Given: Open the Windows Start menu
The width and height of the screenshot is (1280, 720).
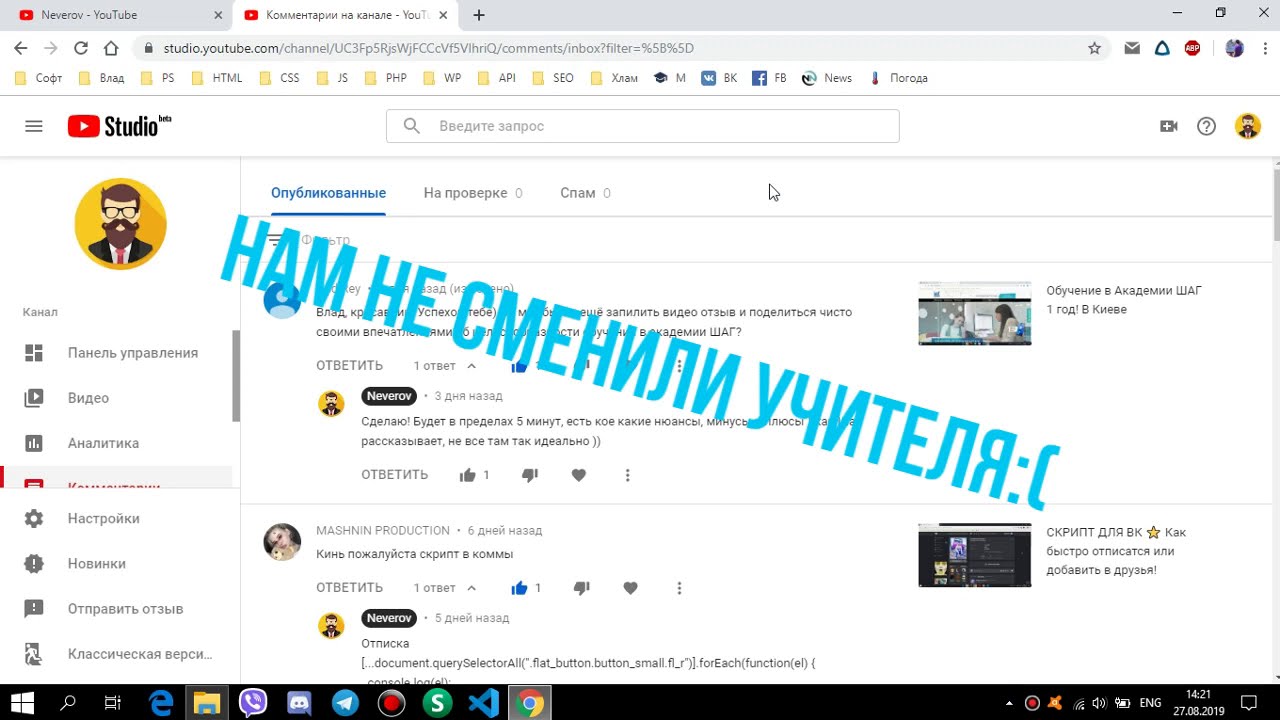Looking at the screenshot, I should click(x=22, y=703).
